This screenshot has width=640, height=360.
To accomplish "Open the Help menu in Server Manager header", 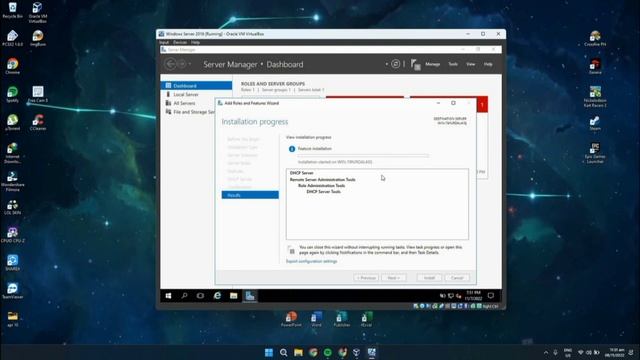I will click(488, 64).
